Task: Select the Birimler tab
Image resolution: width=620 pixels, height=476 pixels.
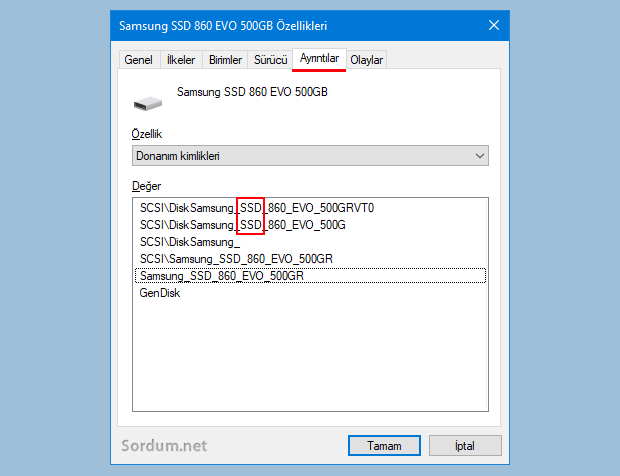Action: [x=225, y=60]
